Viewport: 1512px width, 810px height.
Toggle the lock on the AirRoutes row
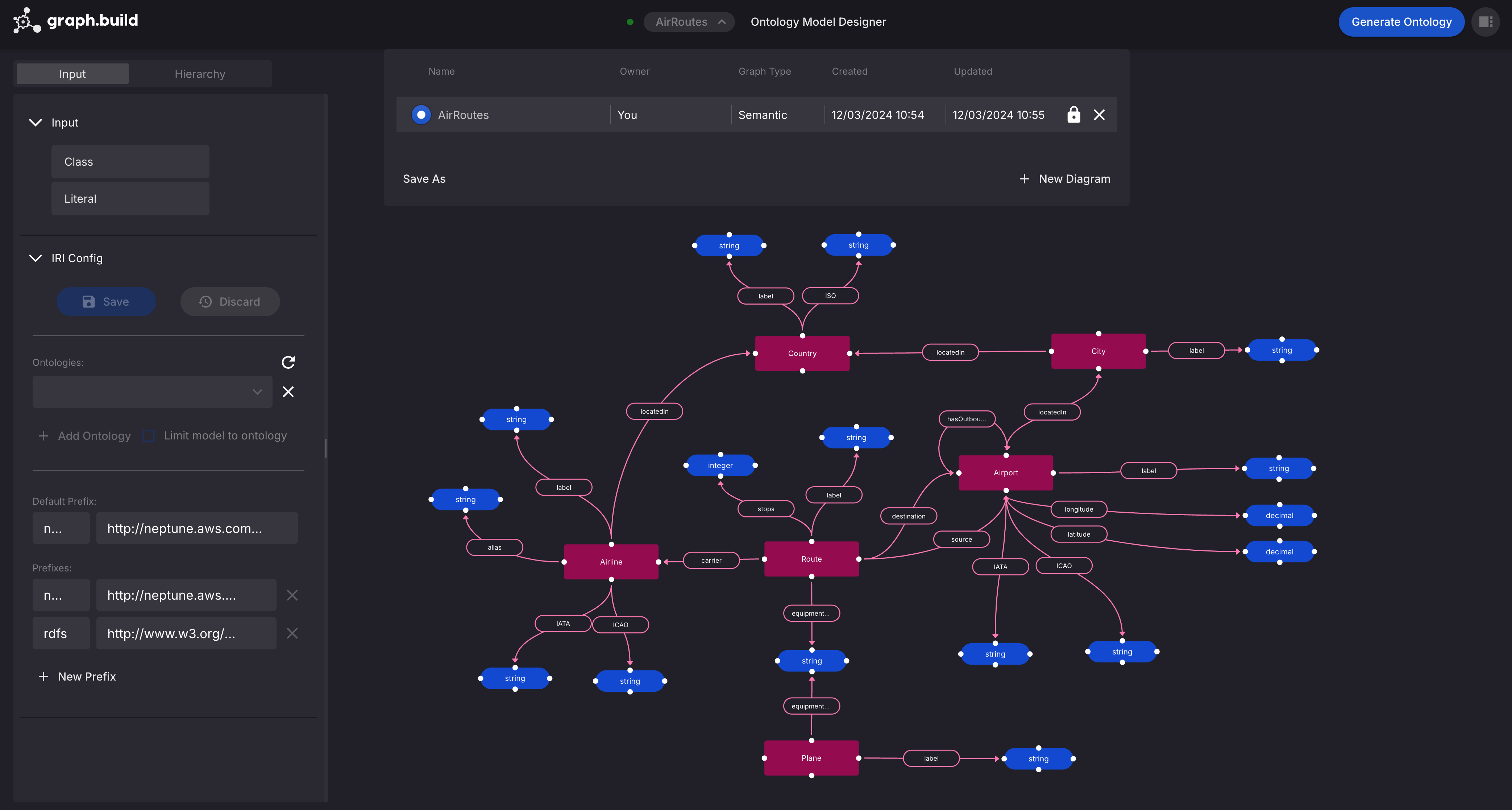pyautogui.click(x=1074, y=115)
